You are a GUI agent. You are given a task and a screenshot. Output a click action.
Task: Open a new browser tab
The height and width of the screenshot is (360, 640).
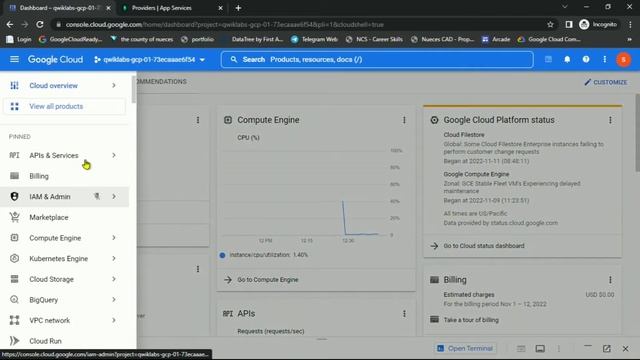click(x=238, y=8)
